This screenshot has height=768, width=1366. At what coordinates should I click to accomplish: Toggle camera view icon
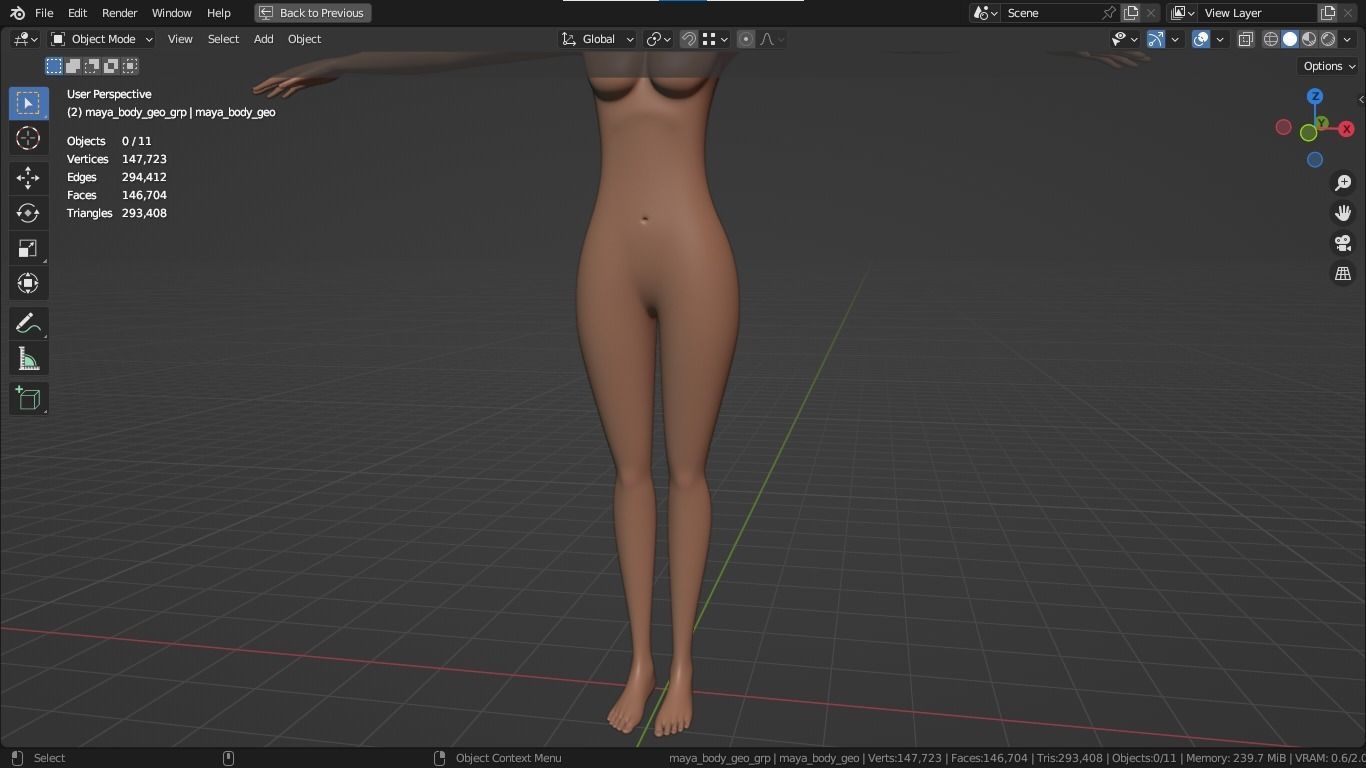pyautogui.click(x=1343, y=243)
